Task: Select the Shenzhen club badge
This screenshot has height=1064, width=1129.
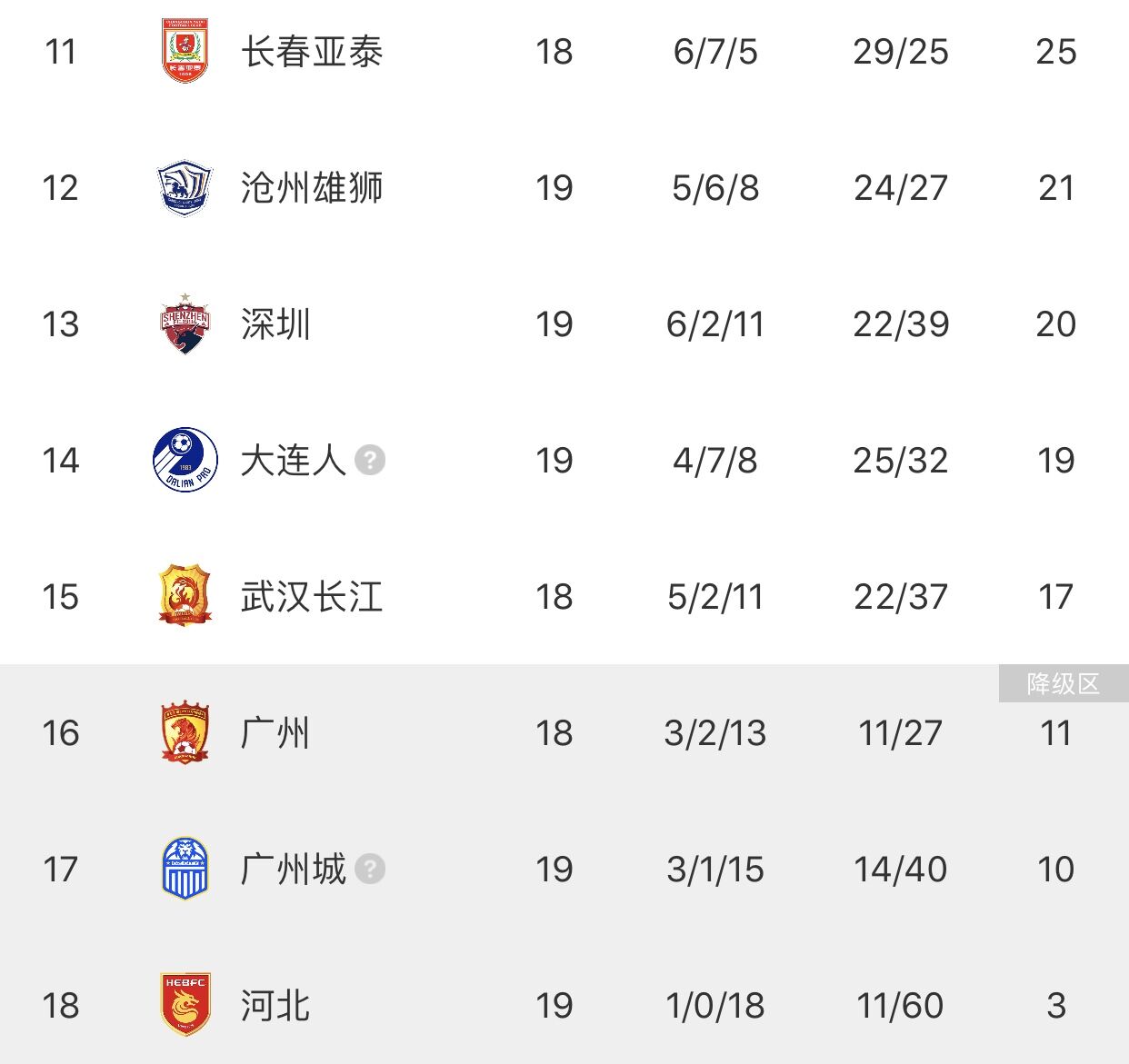Action: click(185, 323)
